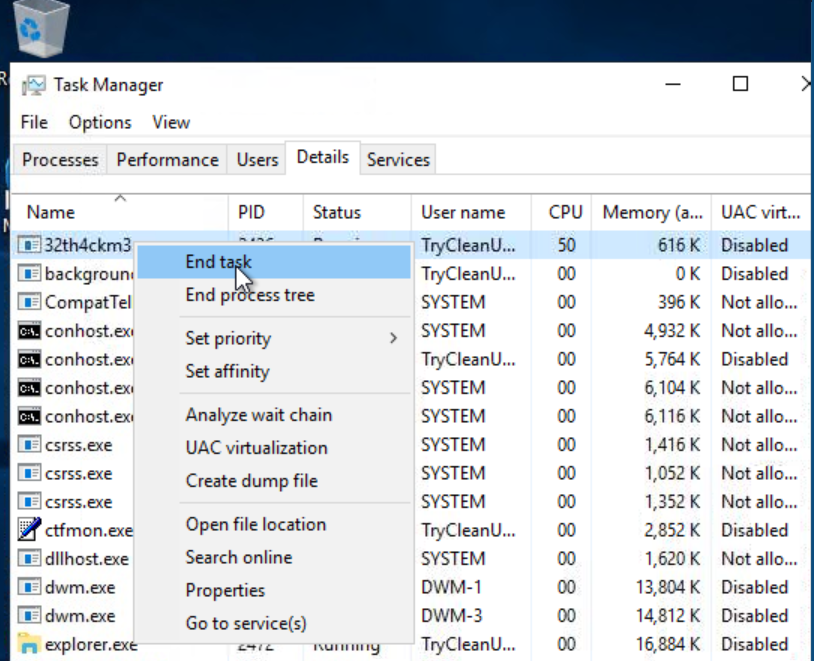Open the Options menu
814x661 pixels.
pos(100,123)
